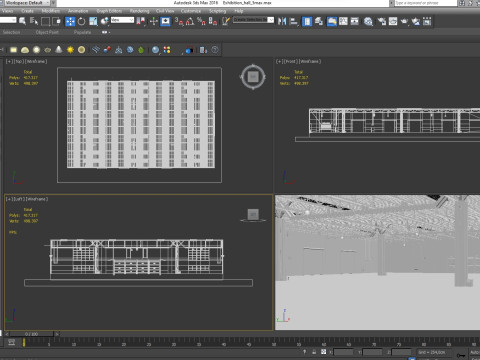Switch to the Populate ribbon tab

pyautogui.click(x=82, y=32)
